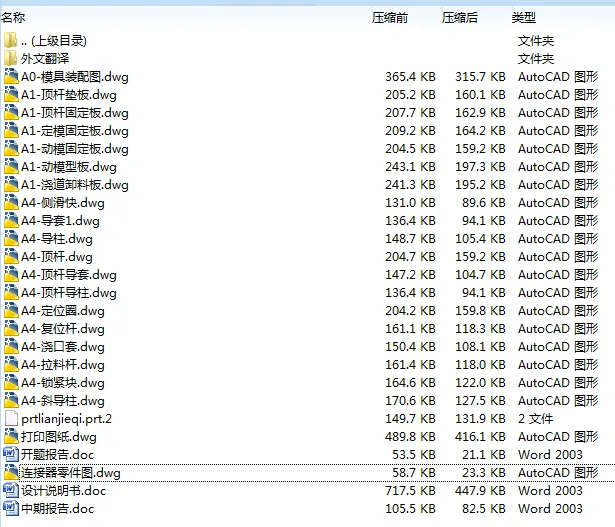615x527 pixels.
Task: Click the A4-侧滑快.dwg file icon
Action: (x=11, y=203)
